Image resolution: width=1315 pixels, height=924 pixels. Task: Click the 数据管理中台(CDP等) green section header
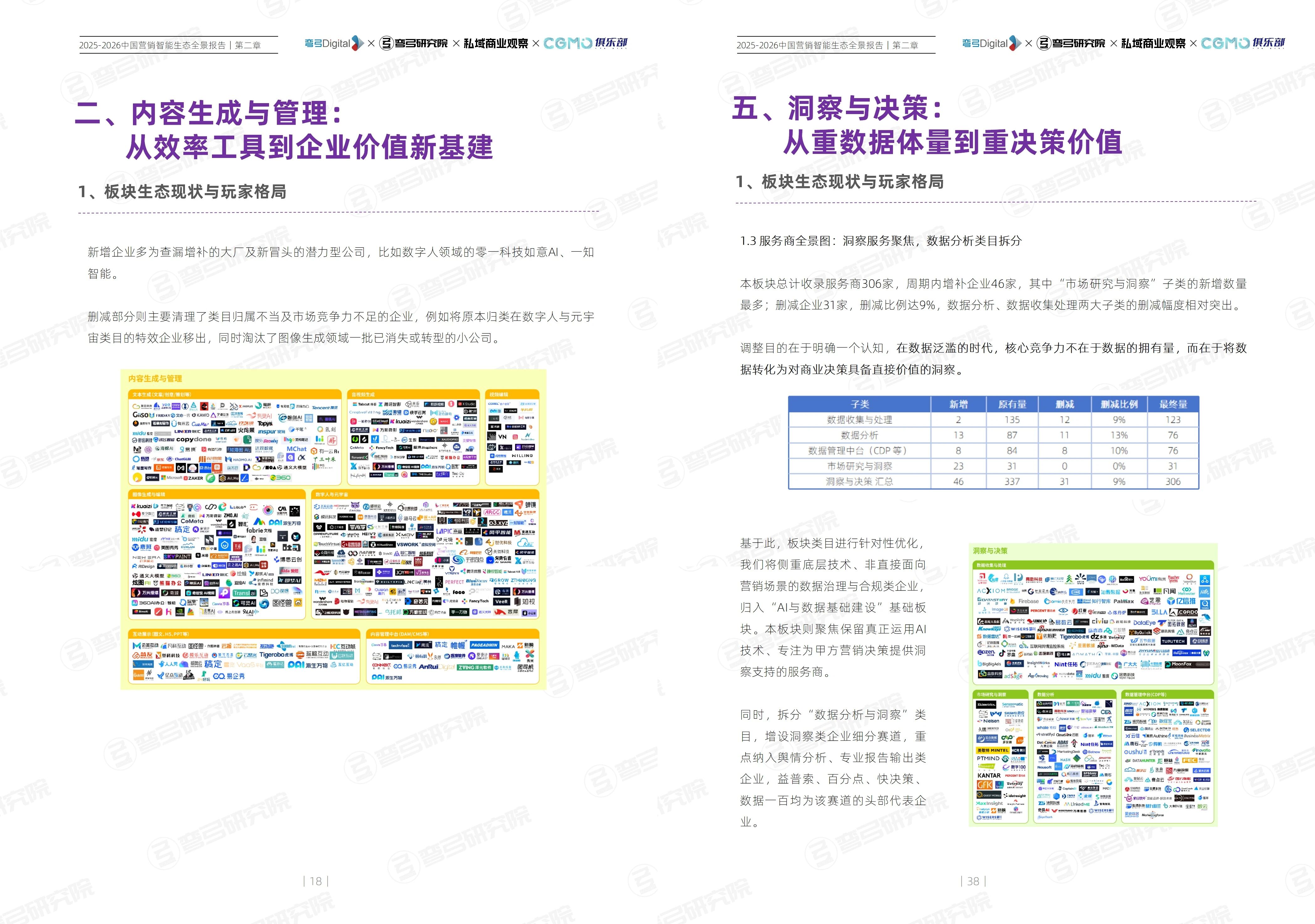tap(1145, 695)
